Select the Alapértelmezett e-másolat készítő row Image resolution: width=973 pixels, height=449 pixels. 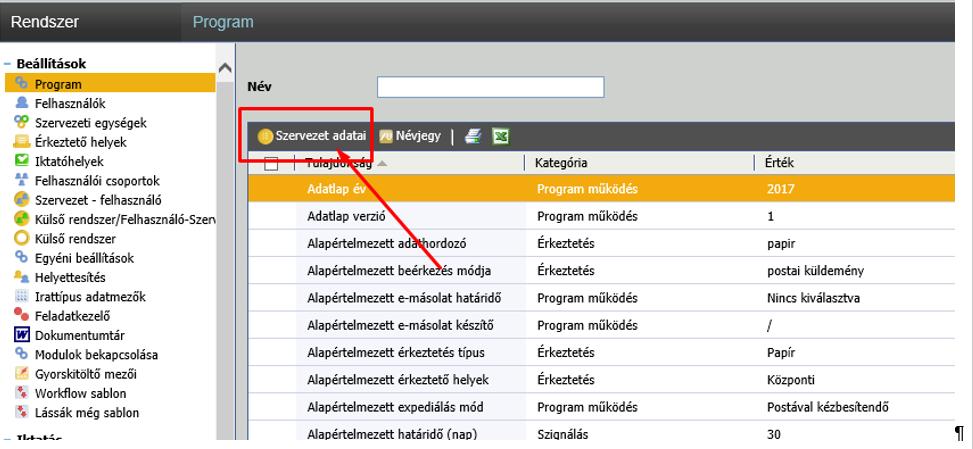[601, 325]
